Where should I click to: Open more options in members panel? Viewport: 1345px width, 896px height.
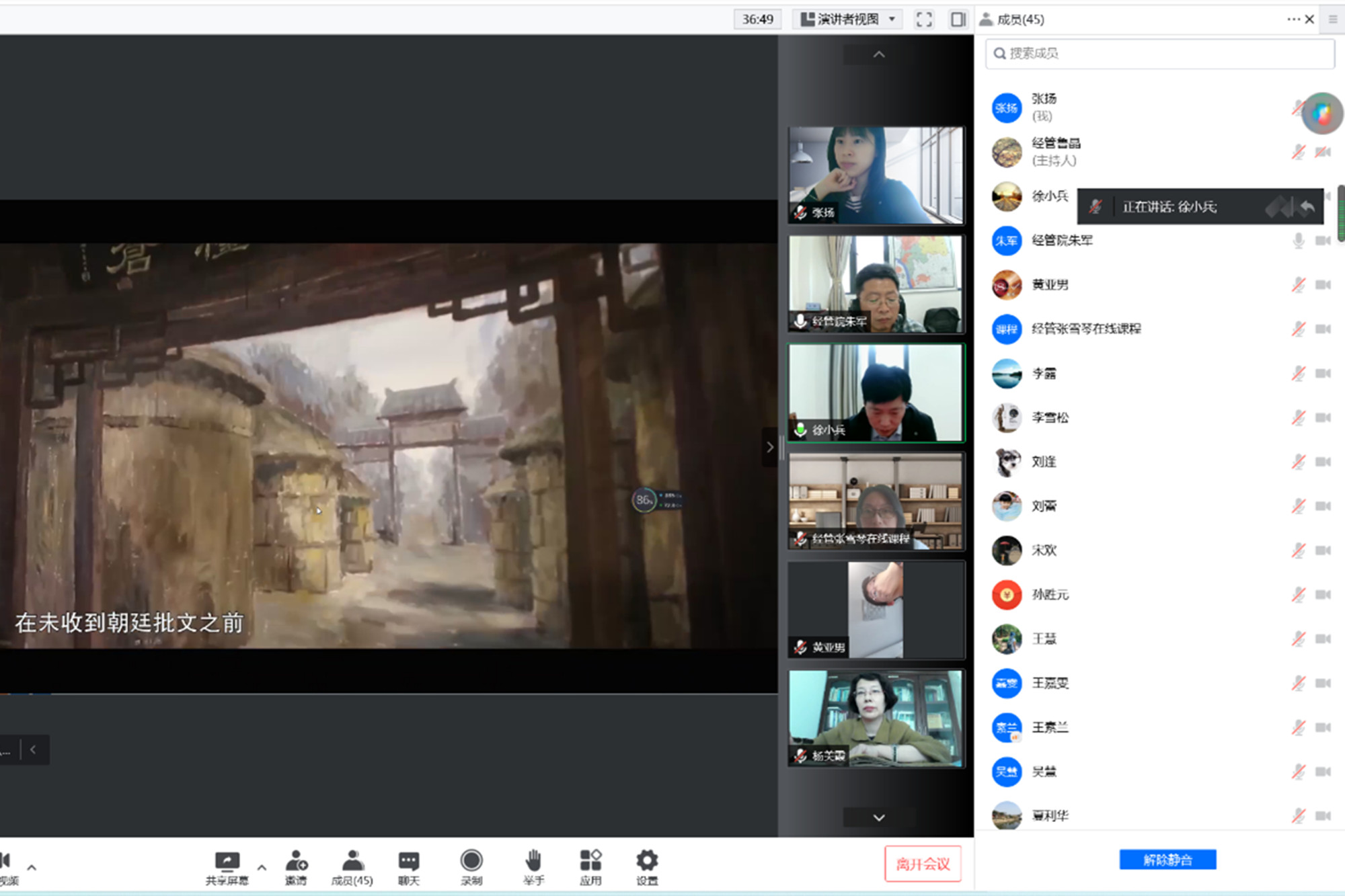(x=1293, y=19)
